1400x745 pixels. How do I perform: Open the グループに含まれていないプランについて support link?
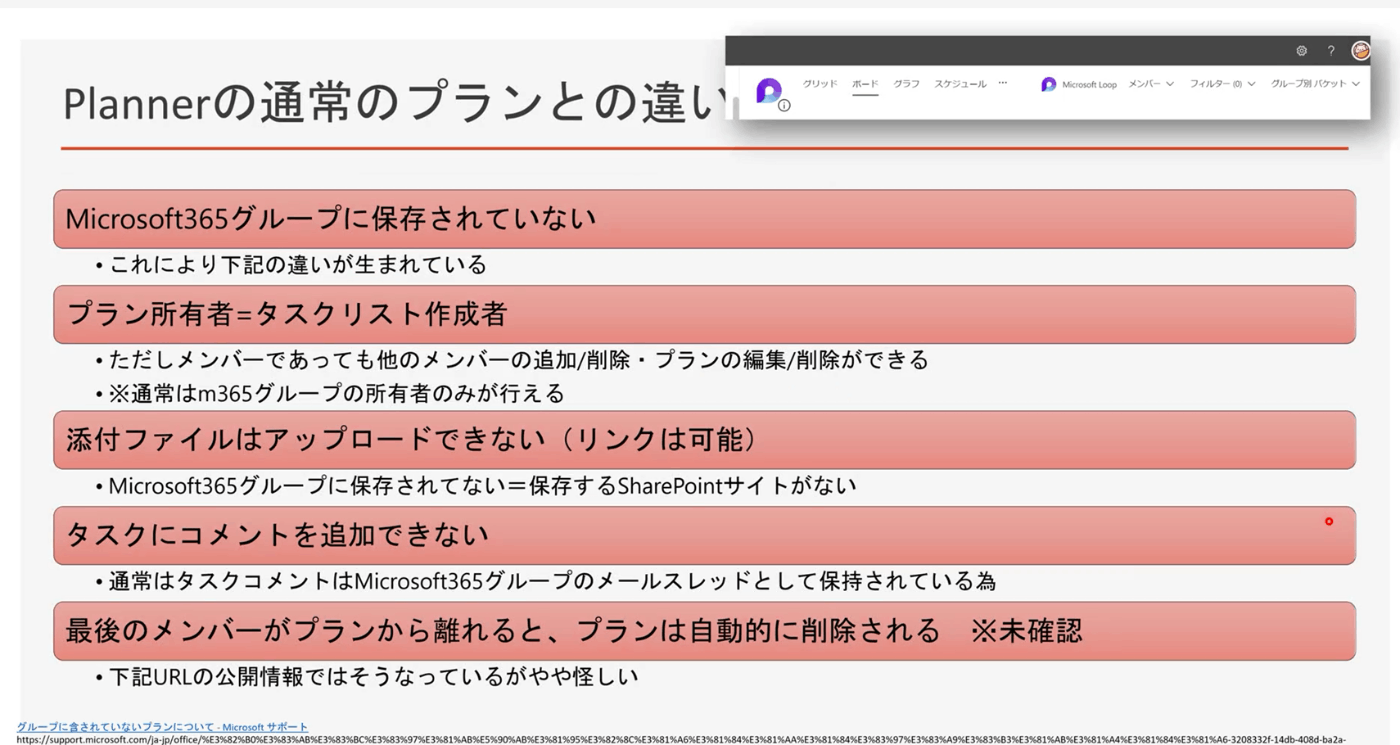[162, 727]
